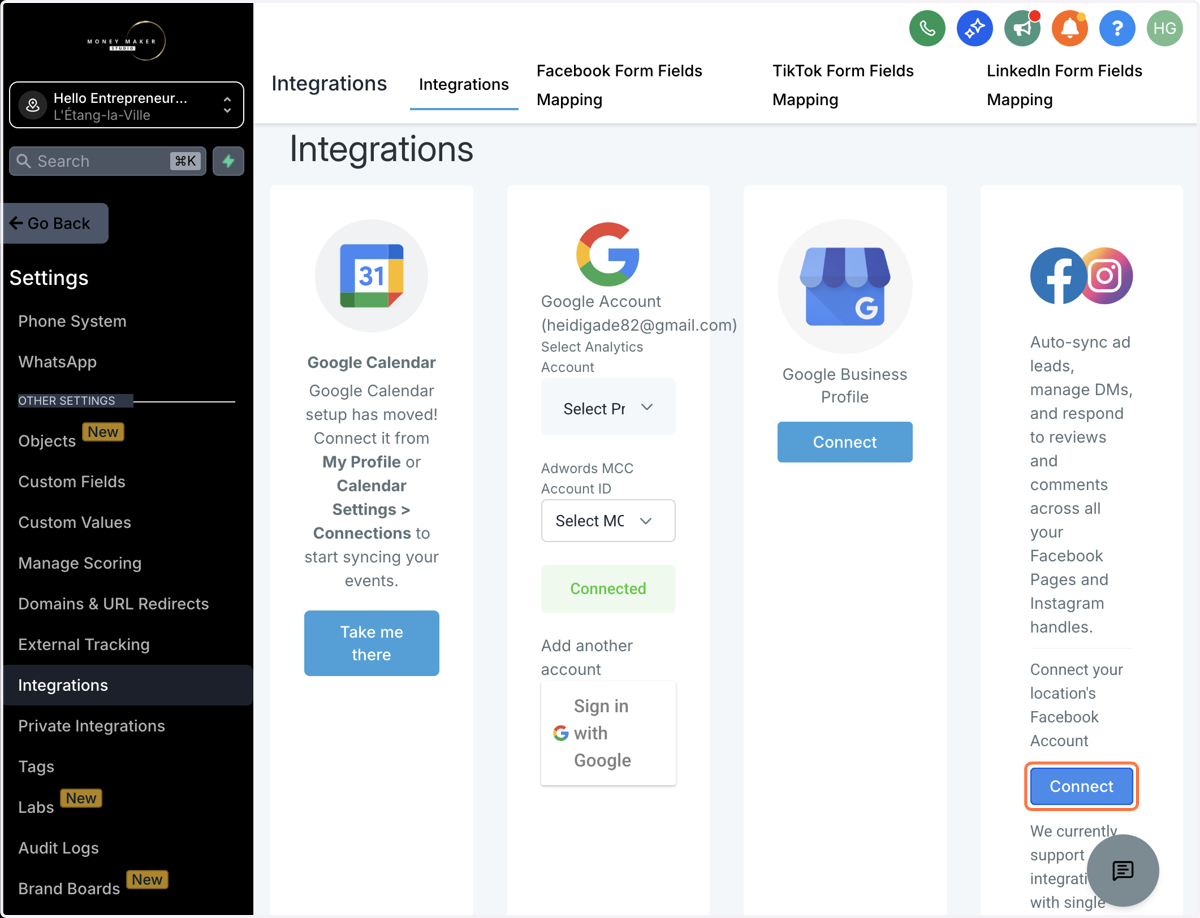Open LinkedIn Form Fields Mapping tab

1064,85
